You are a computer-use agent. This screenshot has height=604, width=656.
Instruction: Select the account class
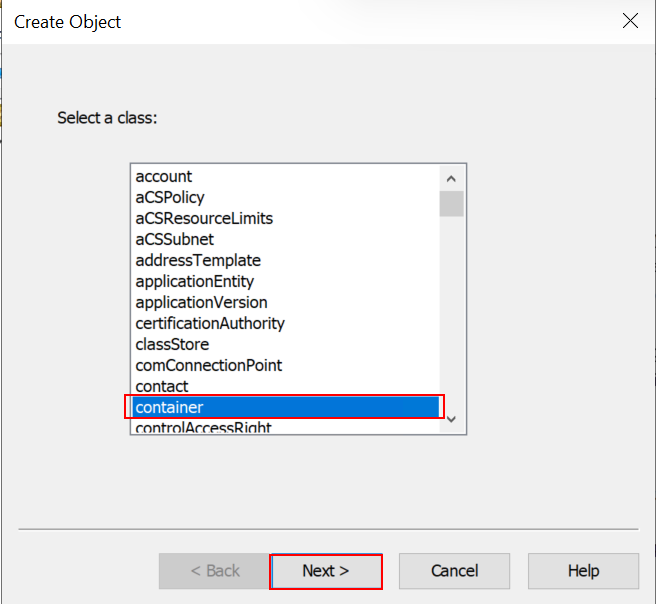(164, 177)
